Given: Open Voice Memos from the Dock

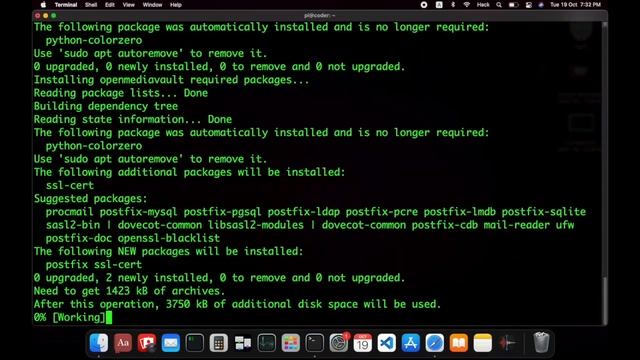Looking at the screenshot, I should (507, 343).
